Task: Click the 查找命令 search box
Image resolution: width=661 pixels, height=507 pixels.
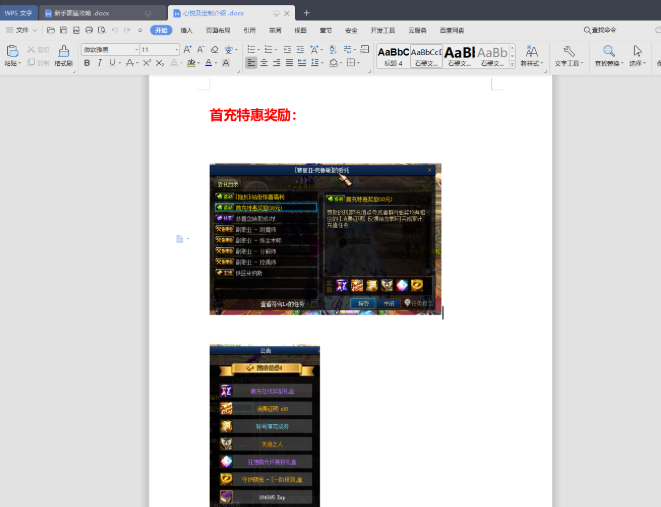Action: pyautogui.click(x=600, y=30)
